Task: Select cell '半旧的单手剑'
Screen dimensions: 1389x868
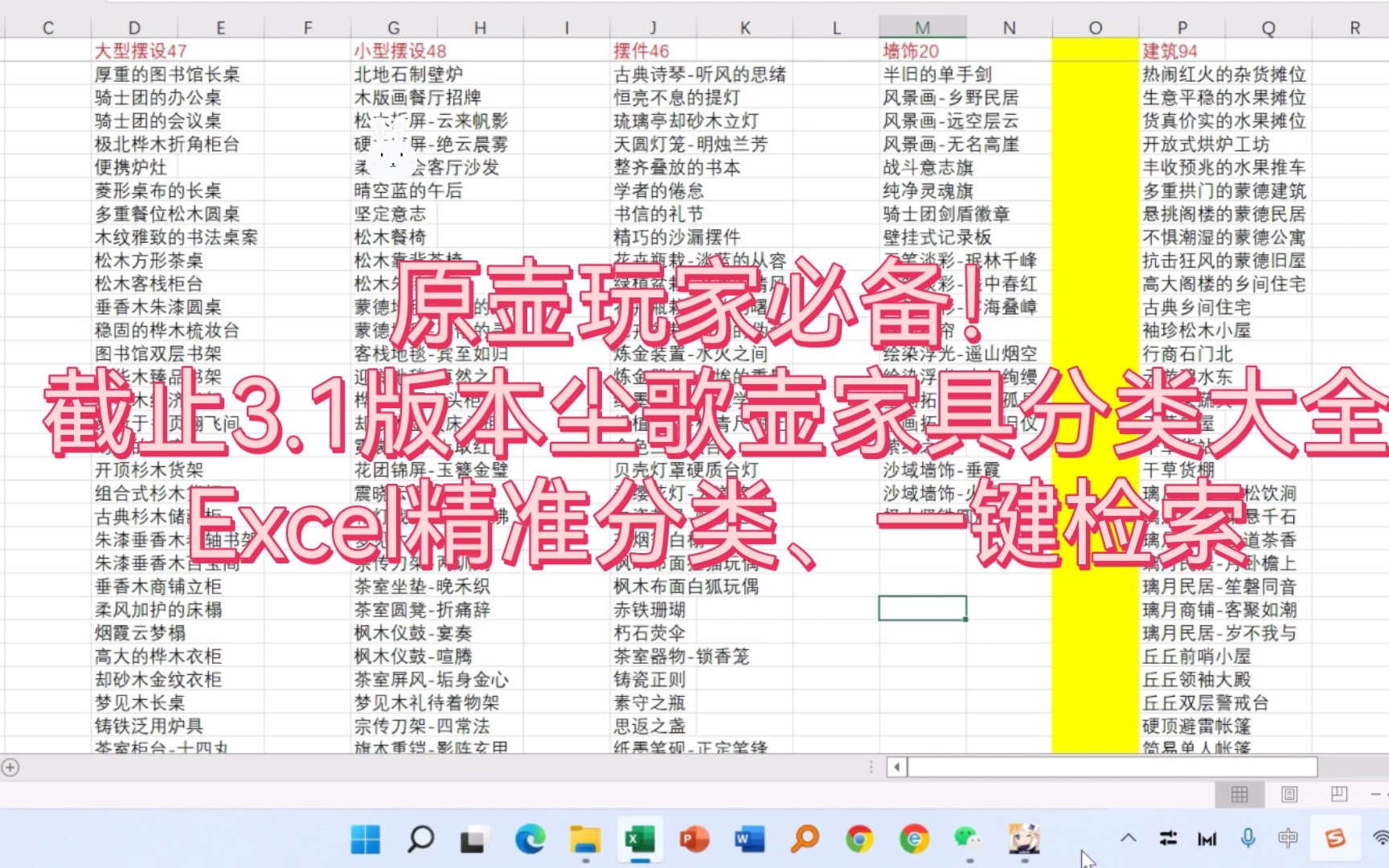Action: (x=937, y=74)
